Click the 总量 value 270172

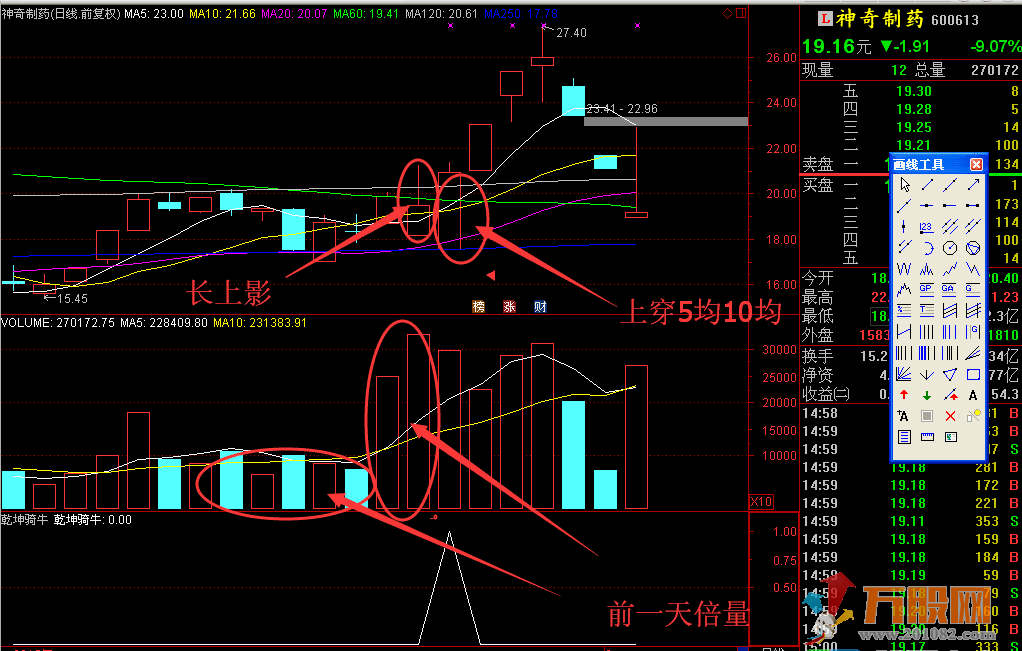coord(995,70)
